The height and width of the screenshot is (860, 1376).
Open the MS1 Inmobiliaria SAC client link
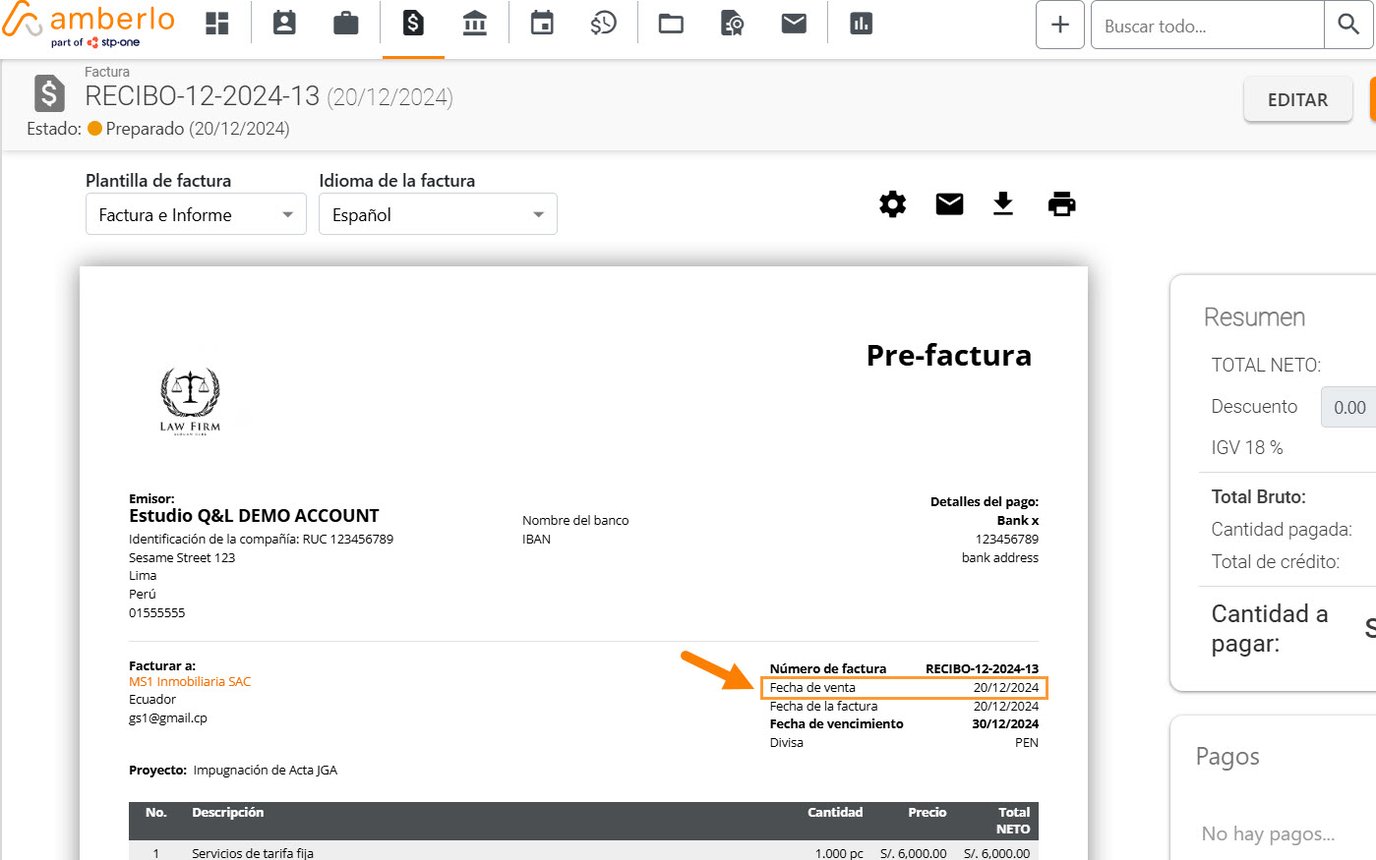pos(190,681)
